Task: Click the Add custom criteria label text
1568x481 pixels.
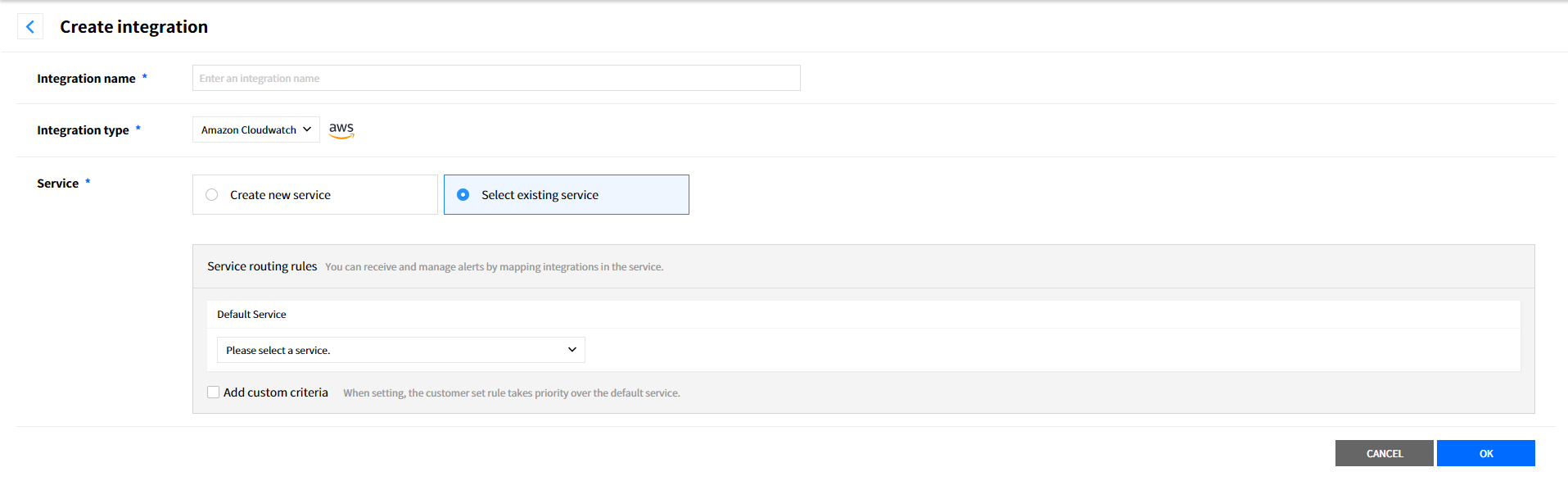Action: pos(276,393)
